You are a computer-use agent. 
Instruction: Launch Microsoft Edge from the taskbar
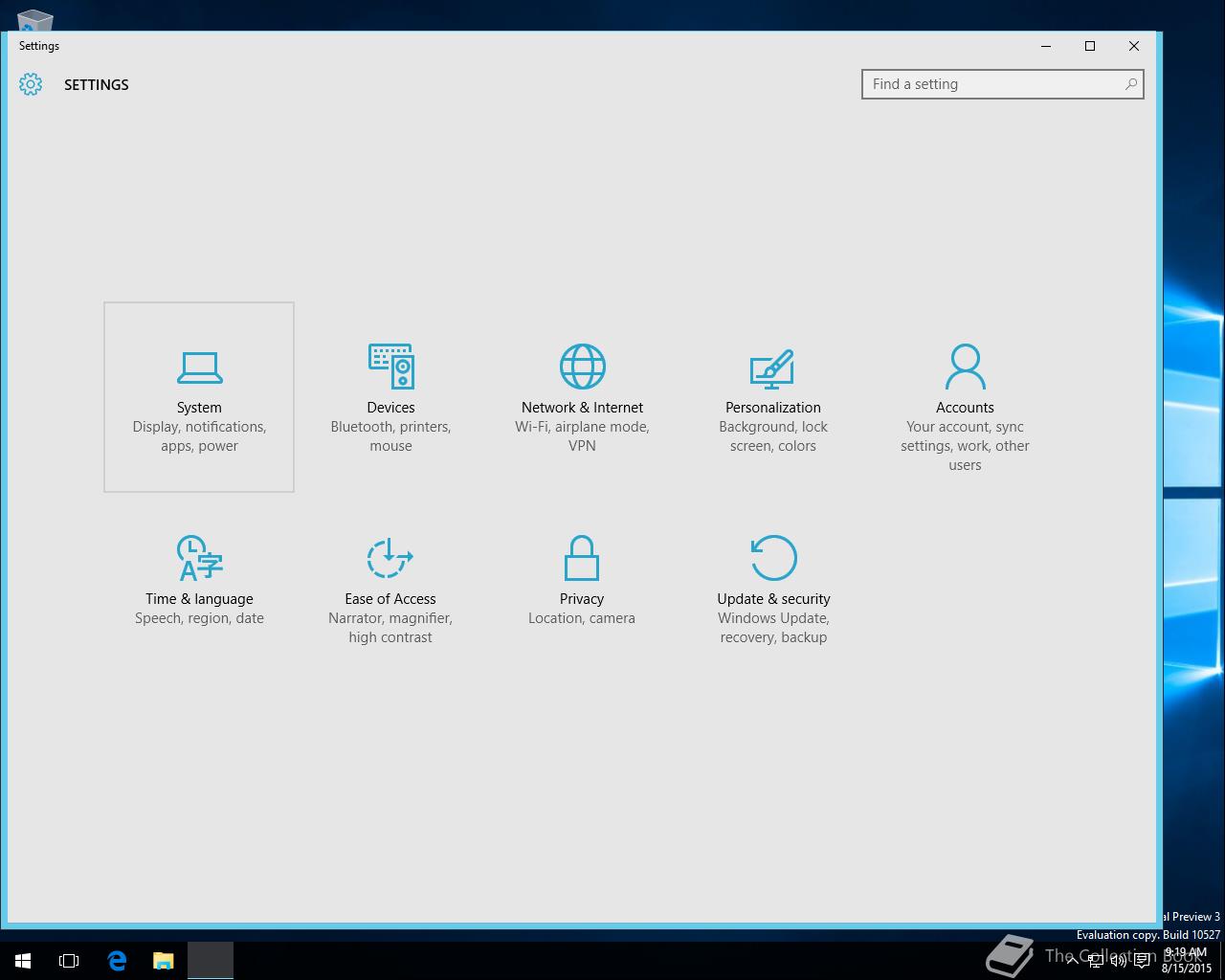[117, 961]
